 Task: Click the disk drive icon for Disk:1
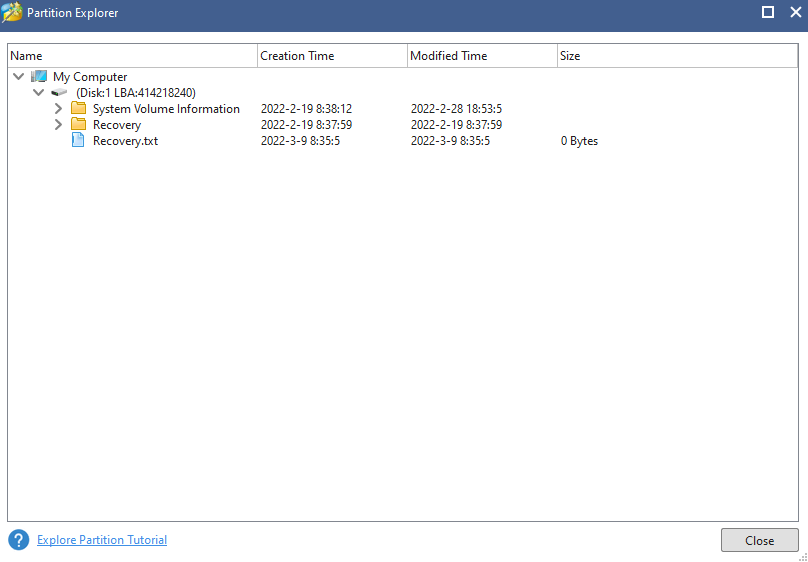point(59,93)
